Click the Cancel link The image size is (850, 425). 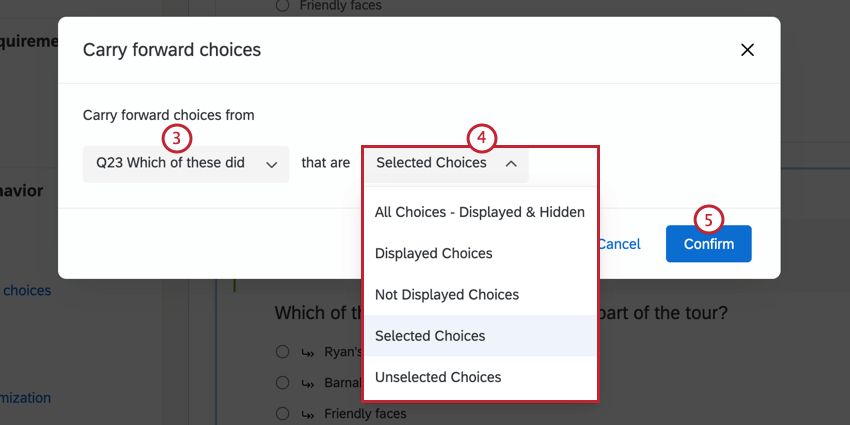coord(621,244)
